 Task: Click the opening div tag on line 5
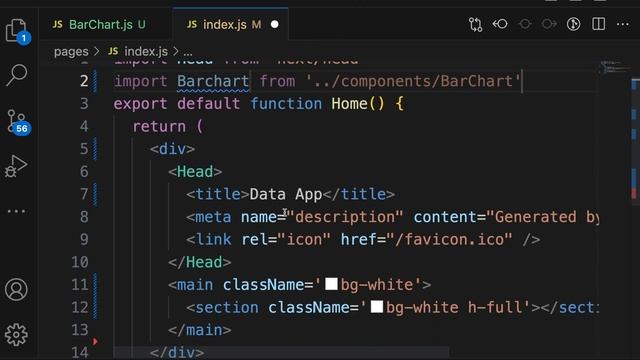coord(172,149)
